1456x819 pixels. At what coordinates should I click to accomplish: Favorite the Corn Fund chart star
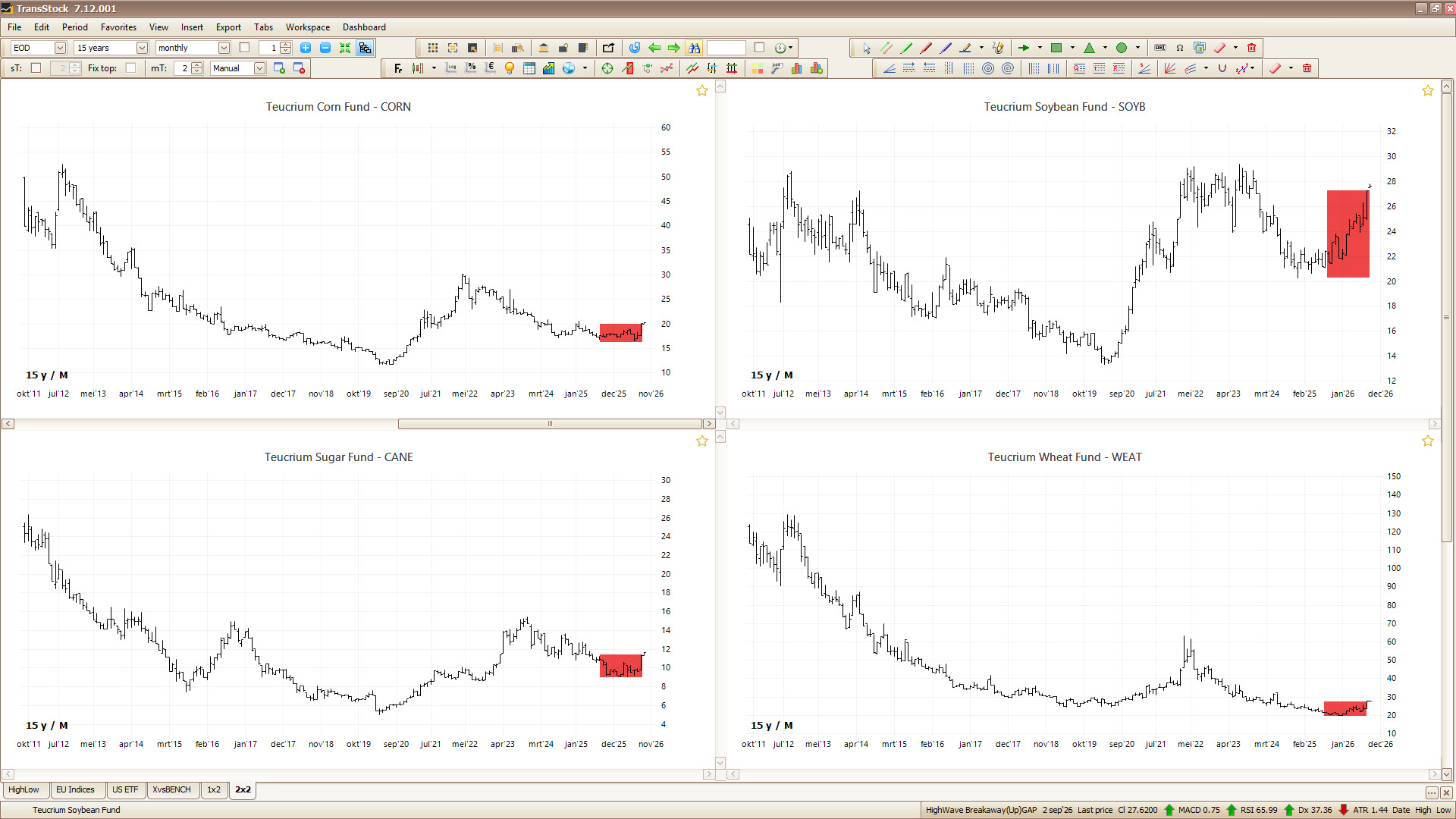[702, 91]
